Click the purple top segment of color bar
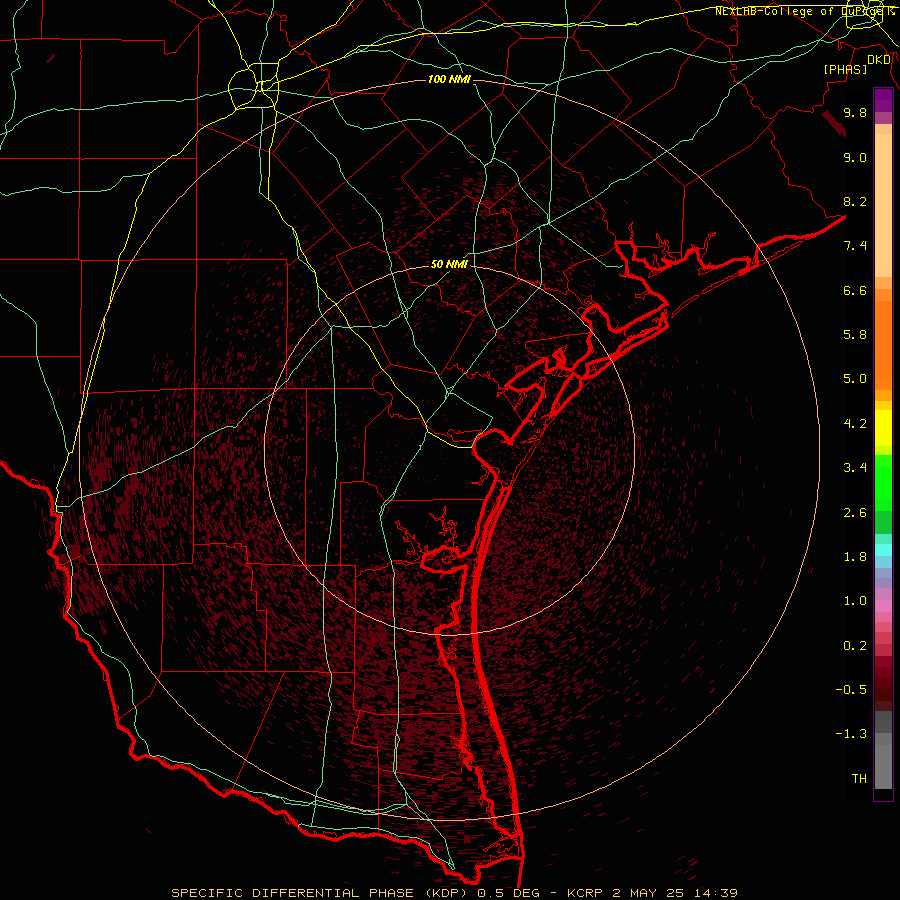Viewport: 900px width, 900px height. point(883,100)
